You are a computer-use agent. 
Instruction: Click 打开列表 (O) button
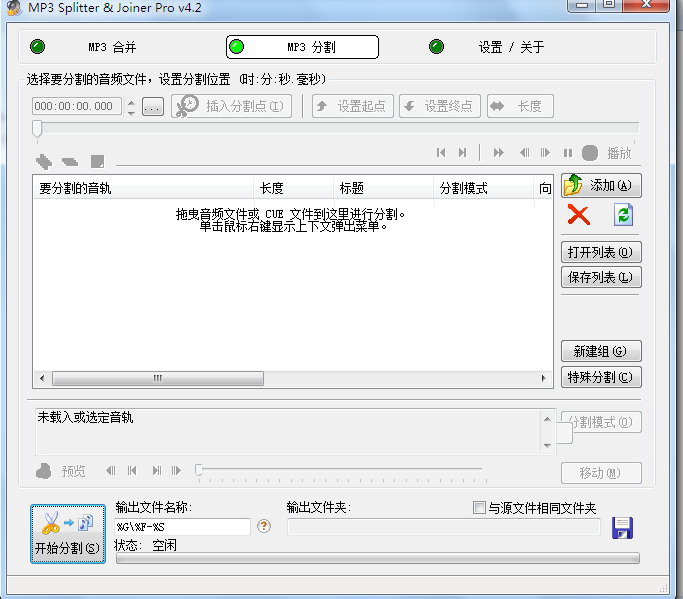[601, 252]
